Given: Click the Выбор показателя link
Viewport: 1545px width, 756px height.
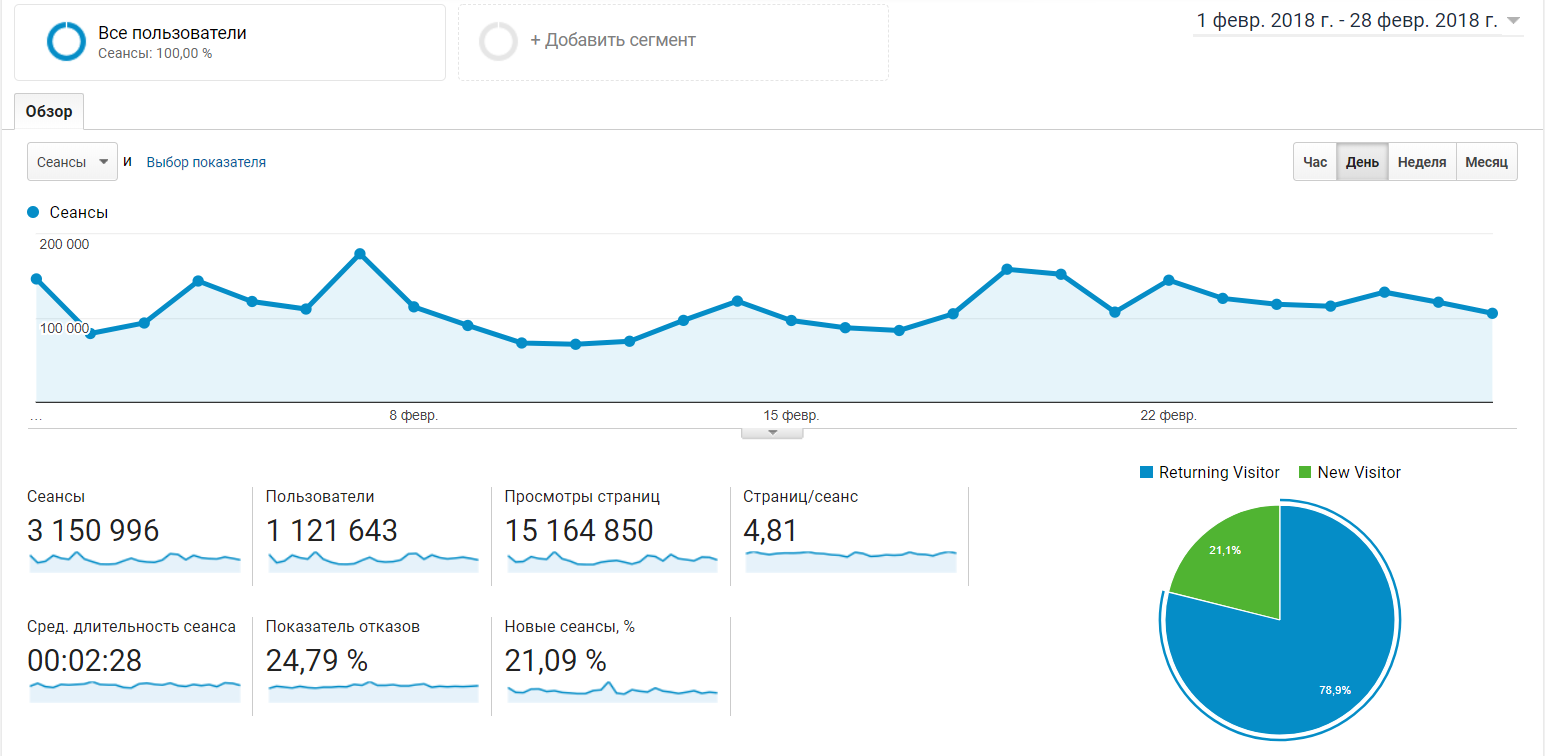Looking at the screenshot, I should [206, 162].
